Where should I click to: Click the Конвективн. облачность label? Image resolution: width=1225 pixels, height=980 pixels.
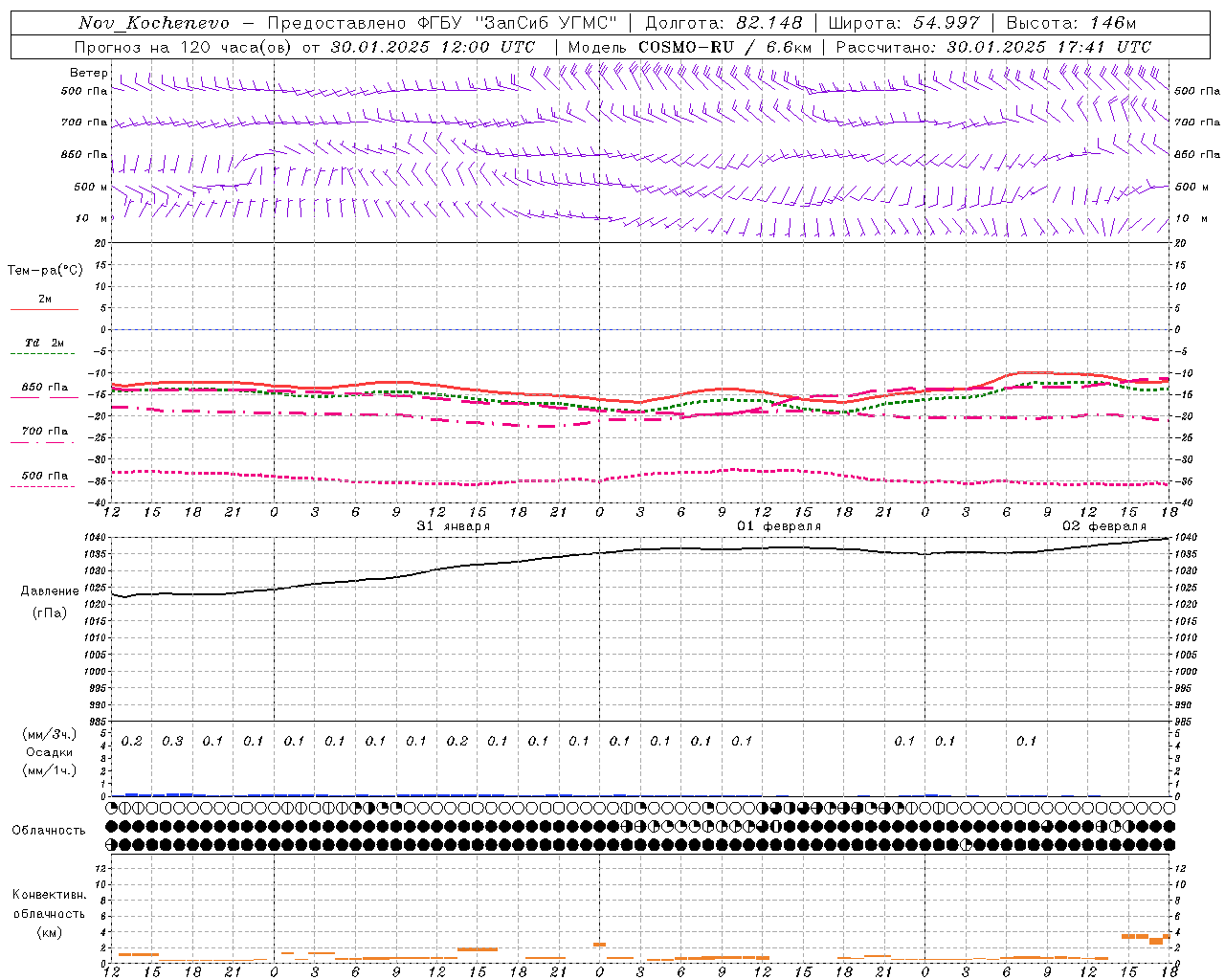tap(49, 904)
